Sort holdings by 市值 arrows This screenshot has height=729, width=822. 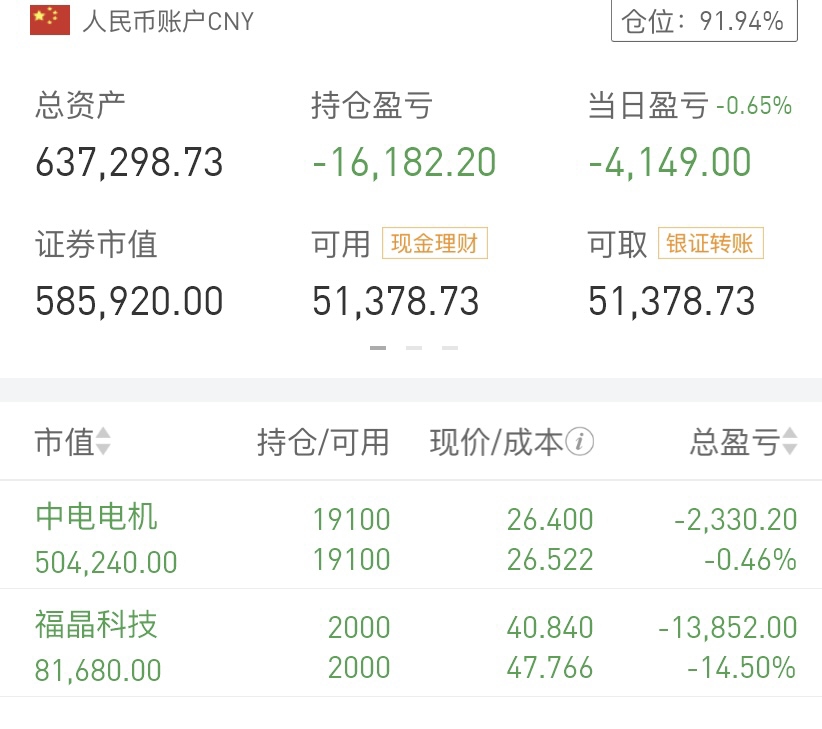(x=103, y=442)
